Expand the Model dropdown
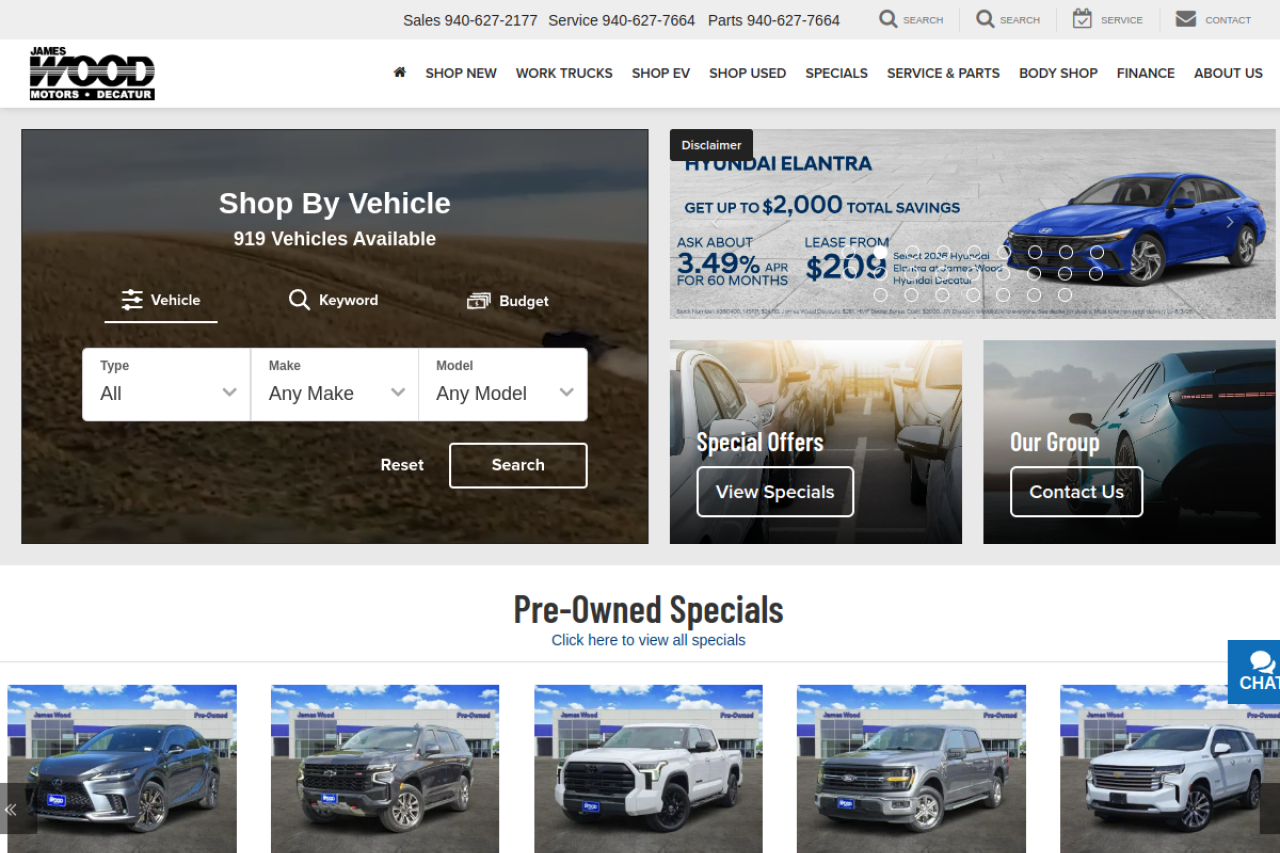 (503, 384)
